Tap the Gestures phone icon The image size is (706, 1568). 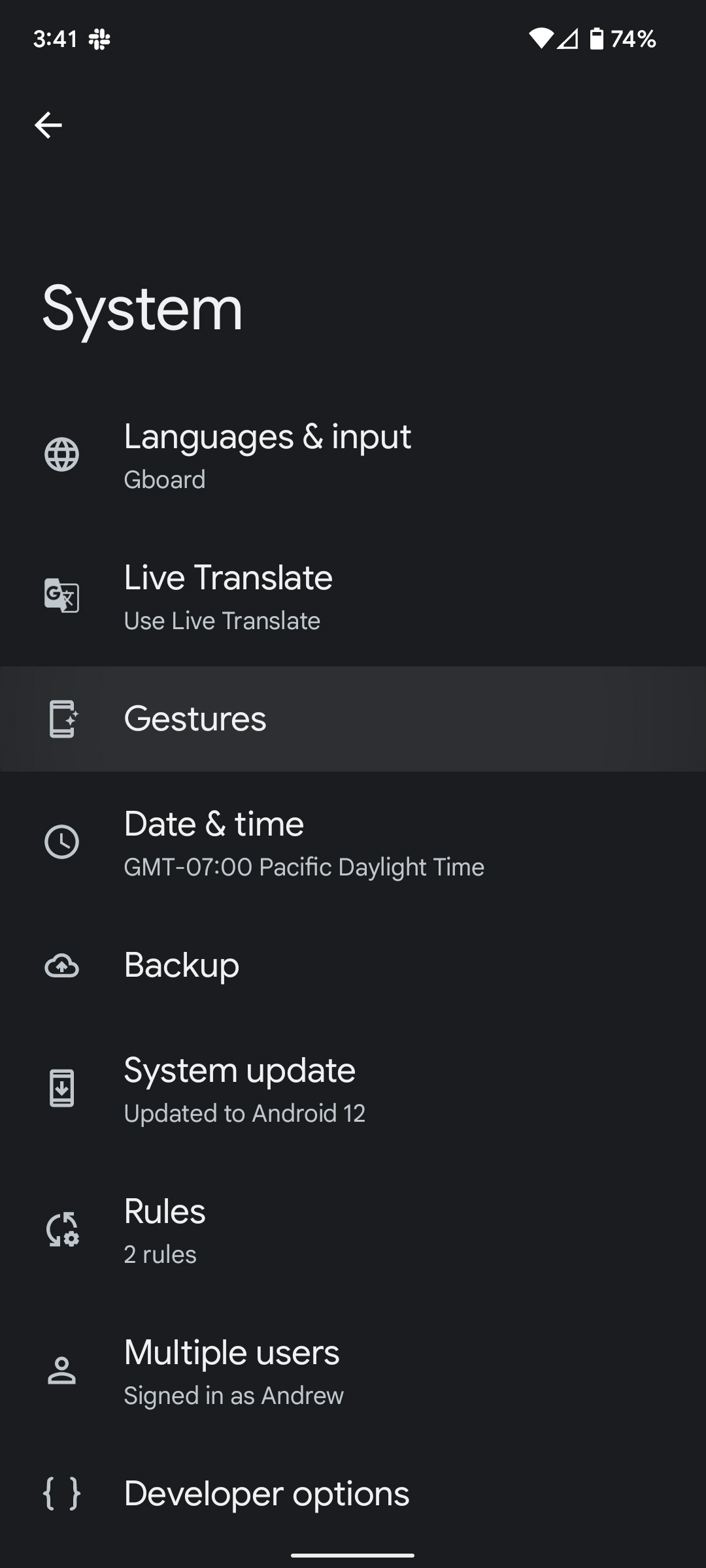pos(63,719)
